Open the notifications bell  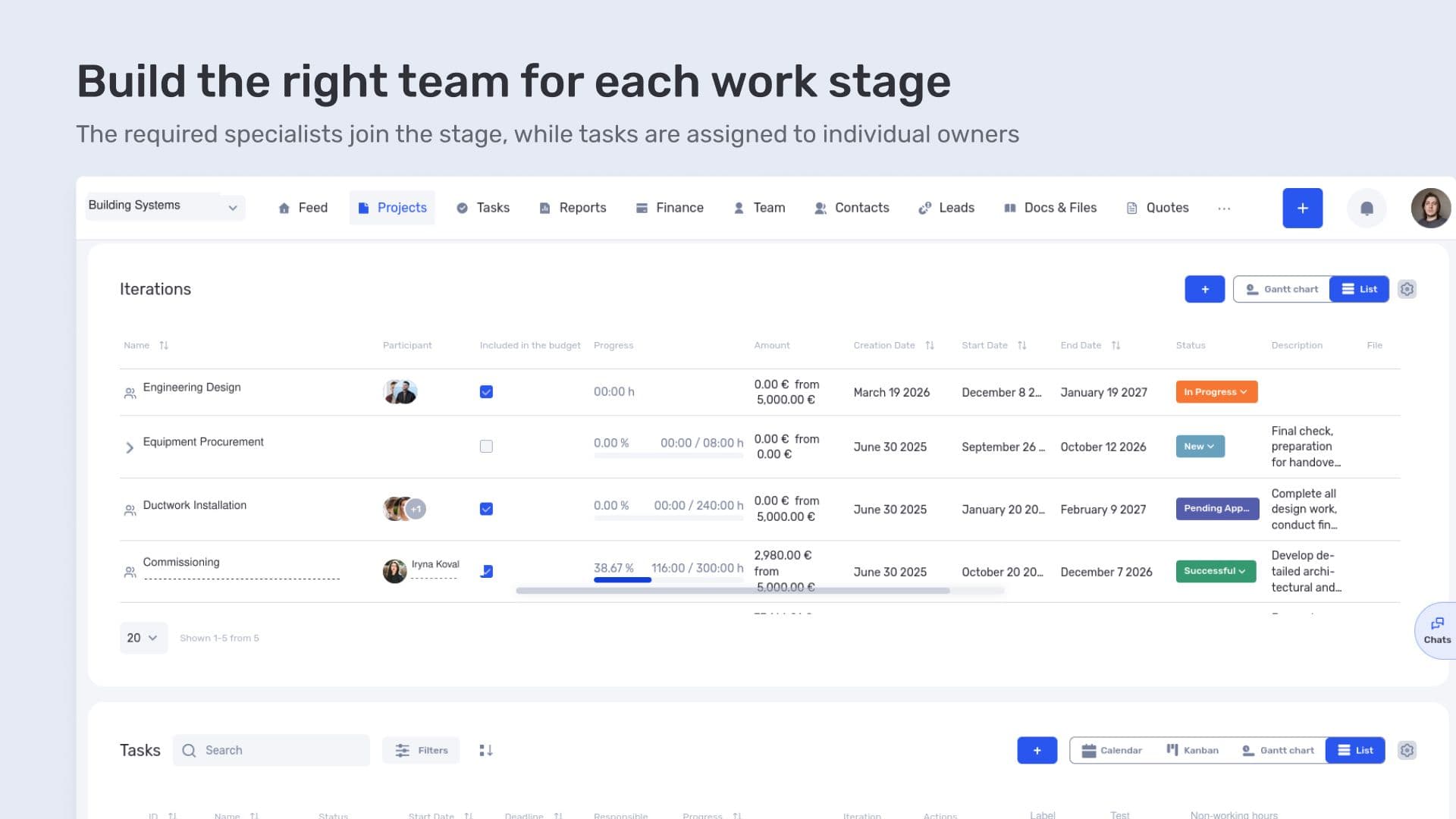pyautogui.click(x=1367, y=208)
